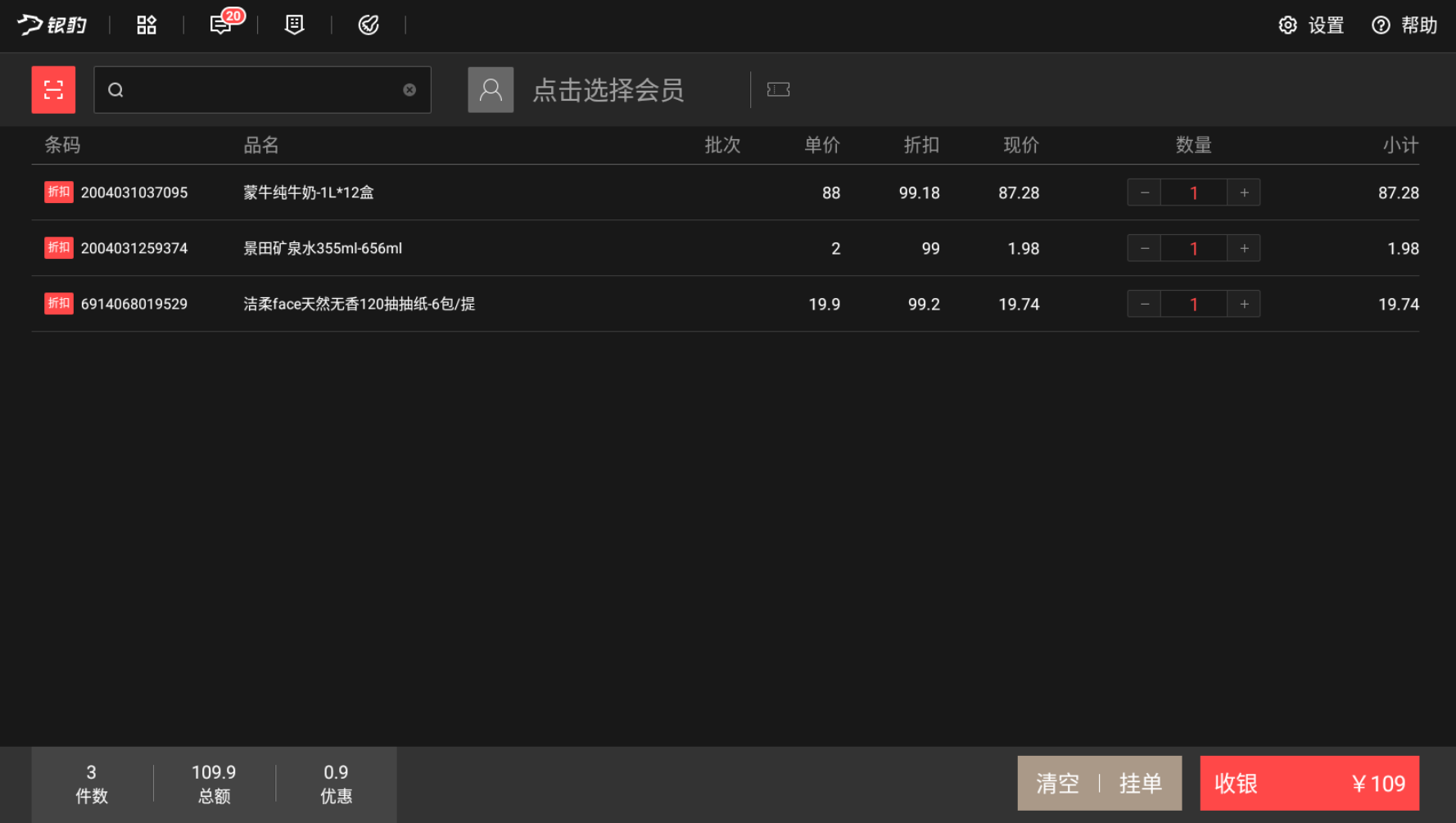Open the apps grid icon in top bar
Screen dimensions: 1456x823
146,24
